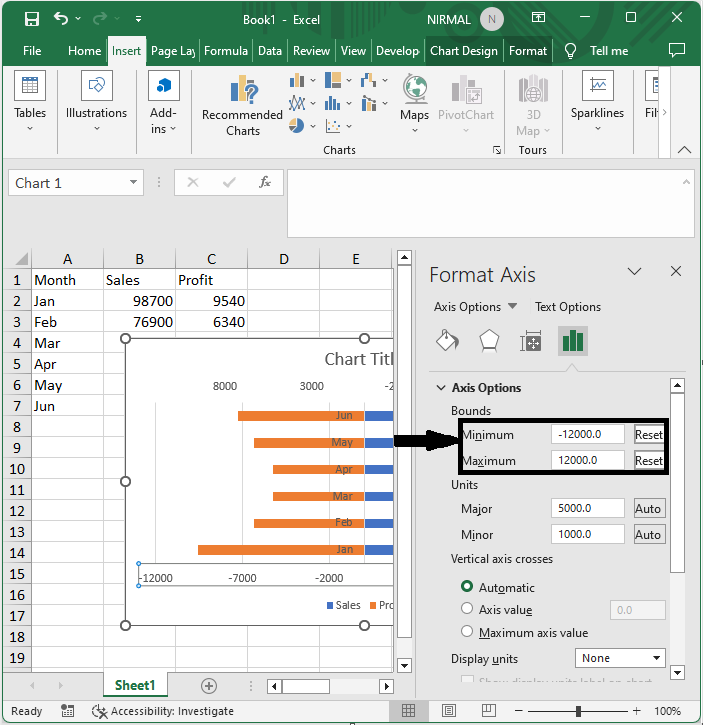Select the Automatic radio button

(x=467, y=587)
